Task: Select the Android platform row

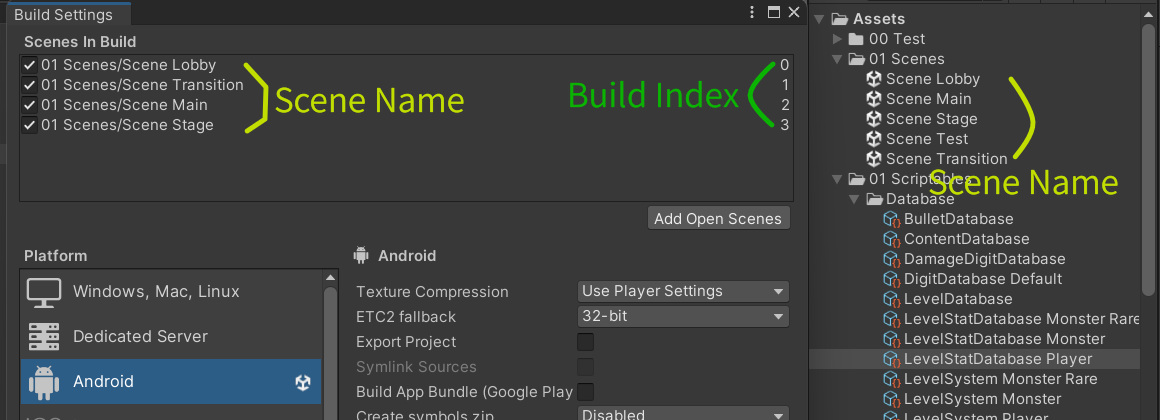Action: pos(172,382)
